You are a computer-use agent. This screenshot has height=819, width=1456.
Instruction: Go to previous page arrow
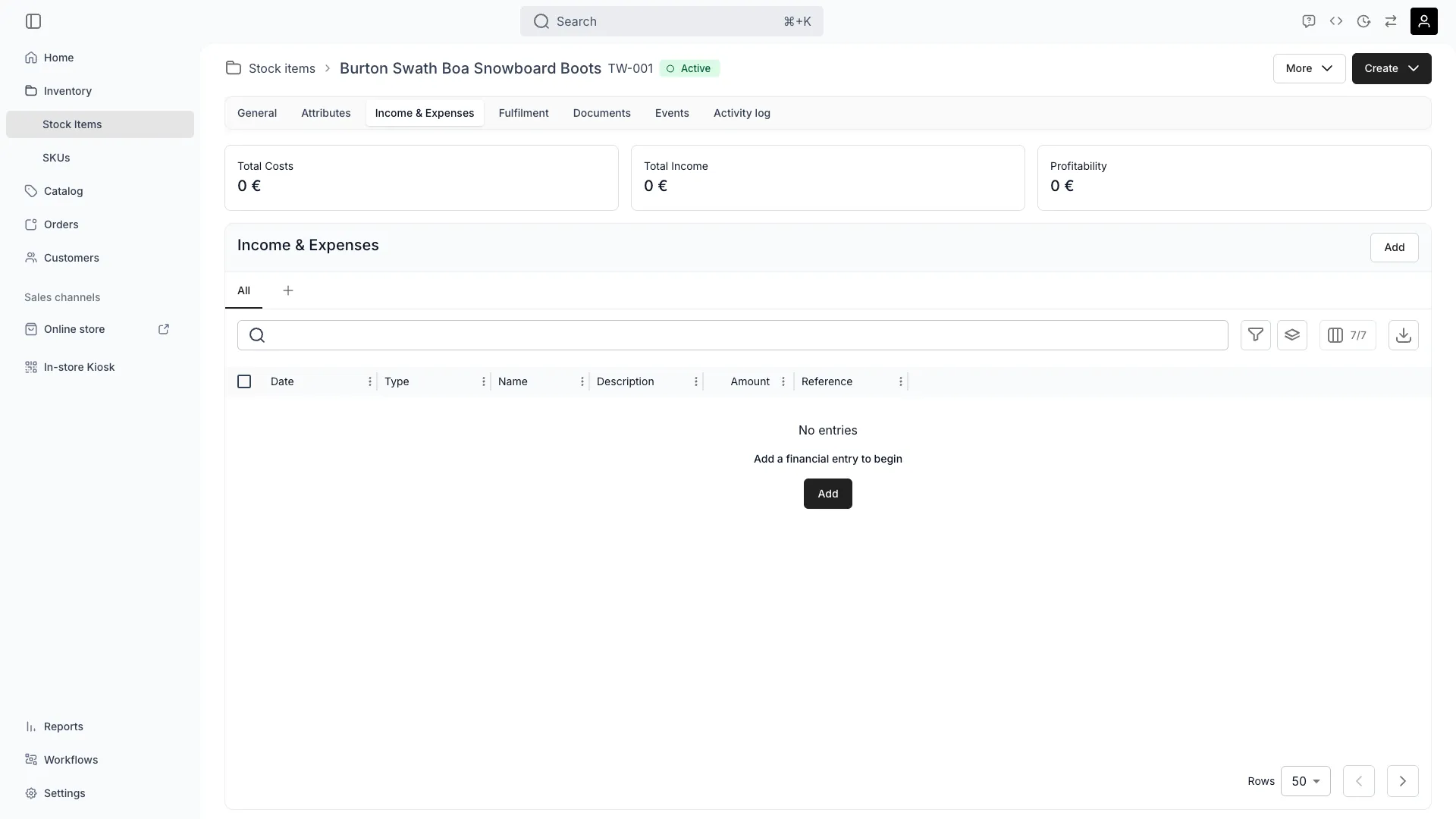coord(1359,781)
